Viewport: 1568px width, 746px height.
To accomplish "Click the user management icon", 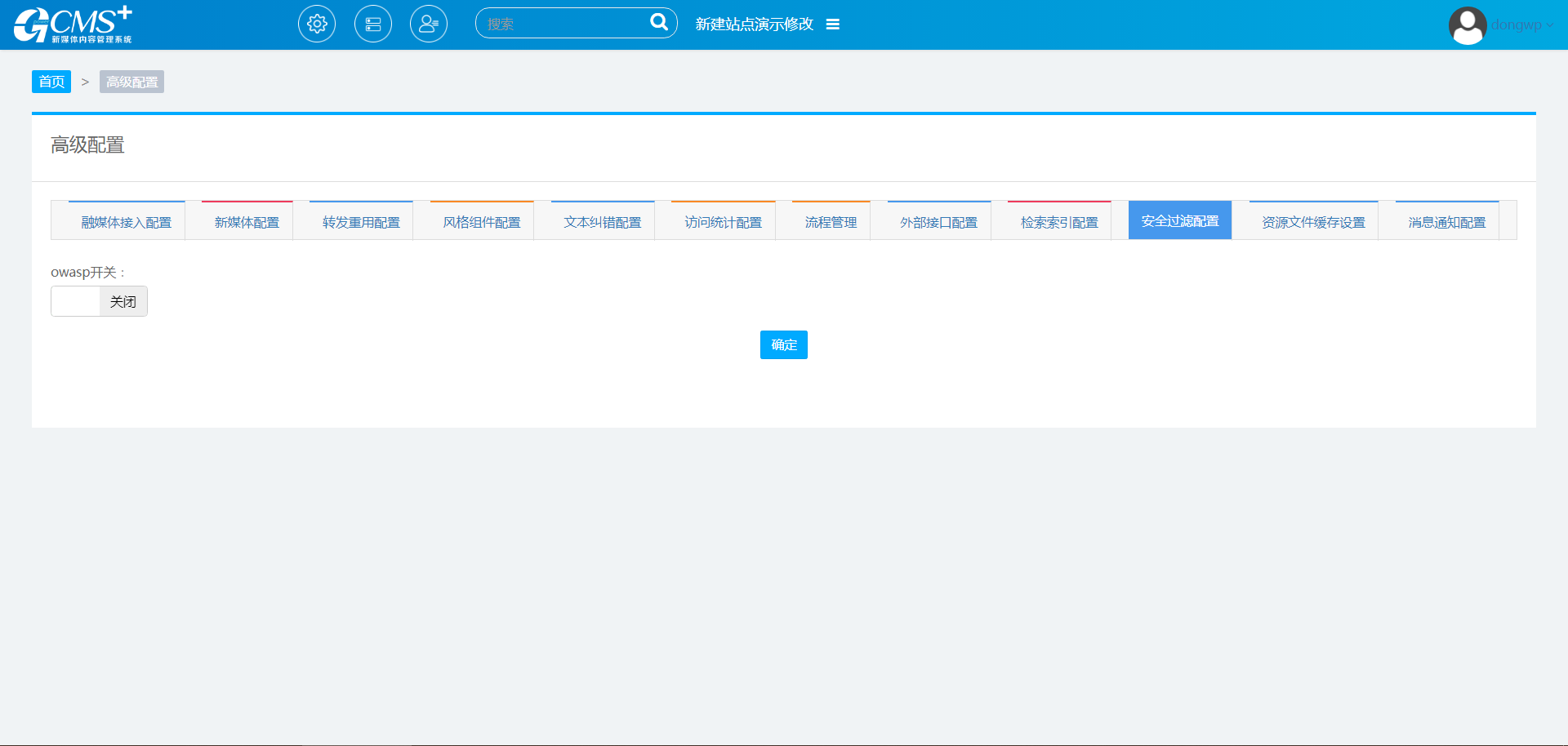I will 429,24.
